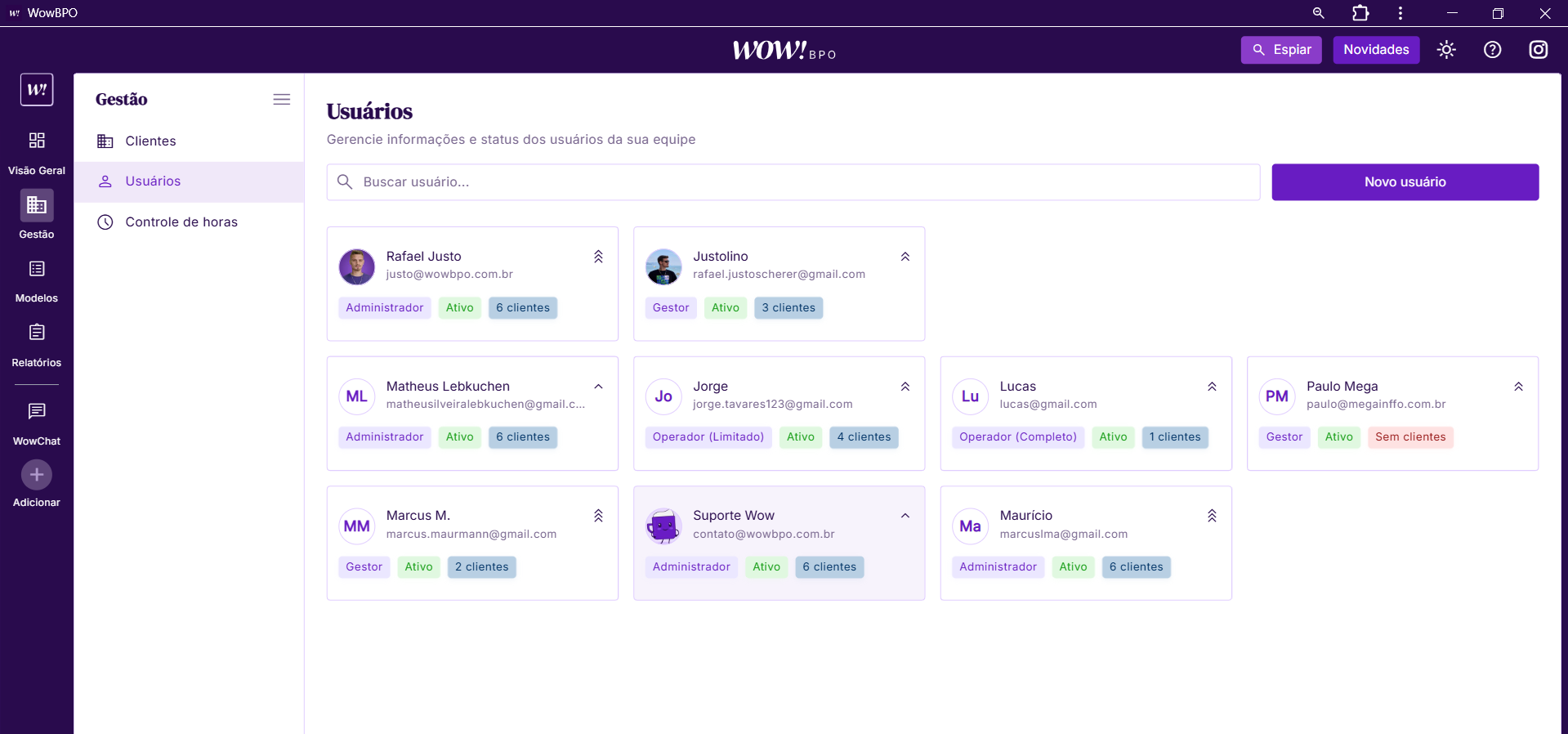Open the Modelos section in sidebar

37,270
